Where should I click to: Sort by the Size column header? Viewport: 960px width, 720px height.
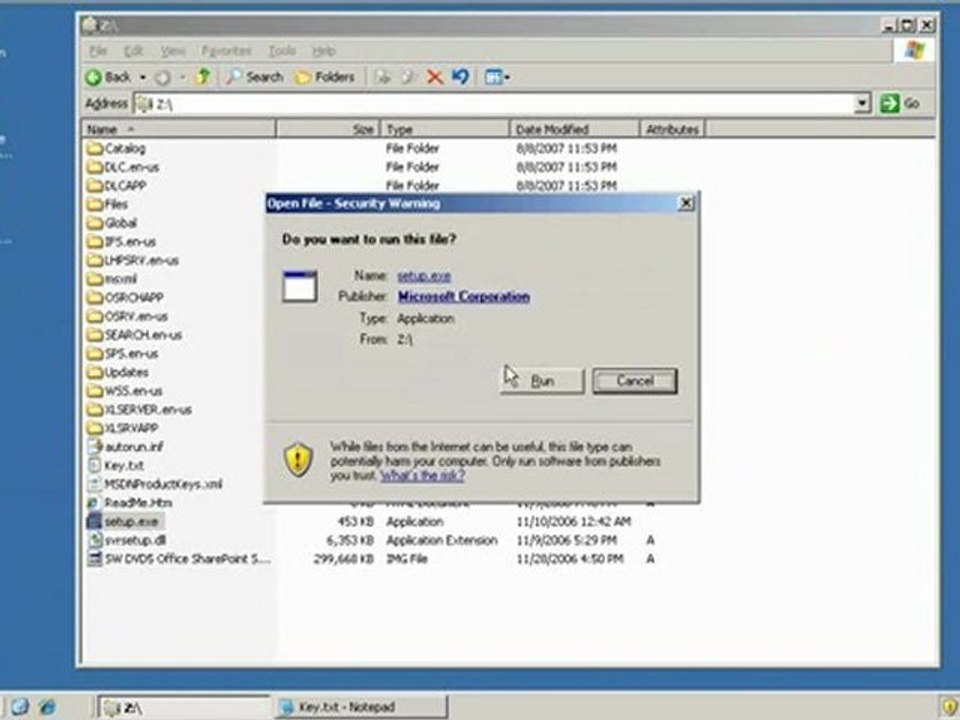pos(328,129)
